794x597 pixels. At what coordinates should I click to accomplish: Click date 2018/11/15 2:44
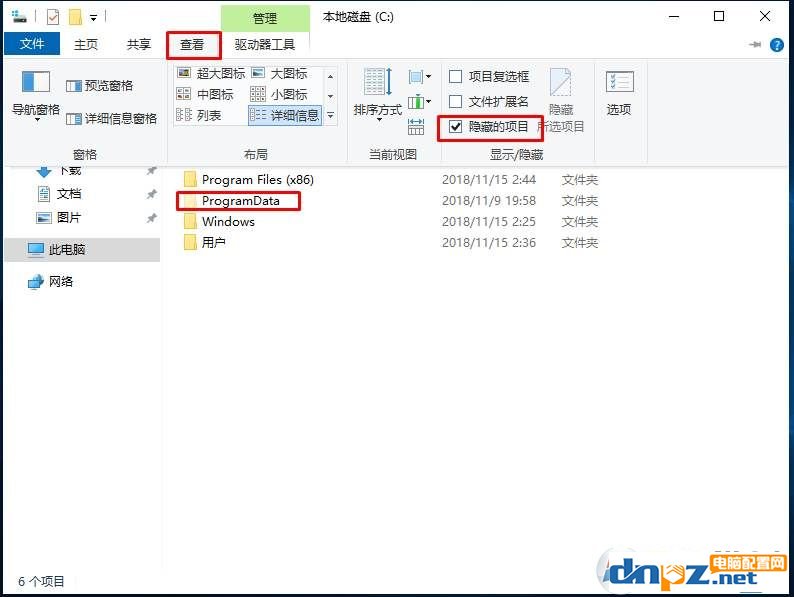[489, 180]
